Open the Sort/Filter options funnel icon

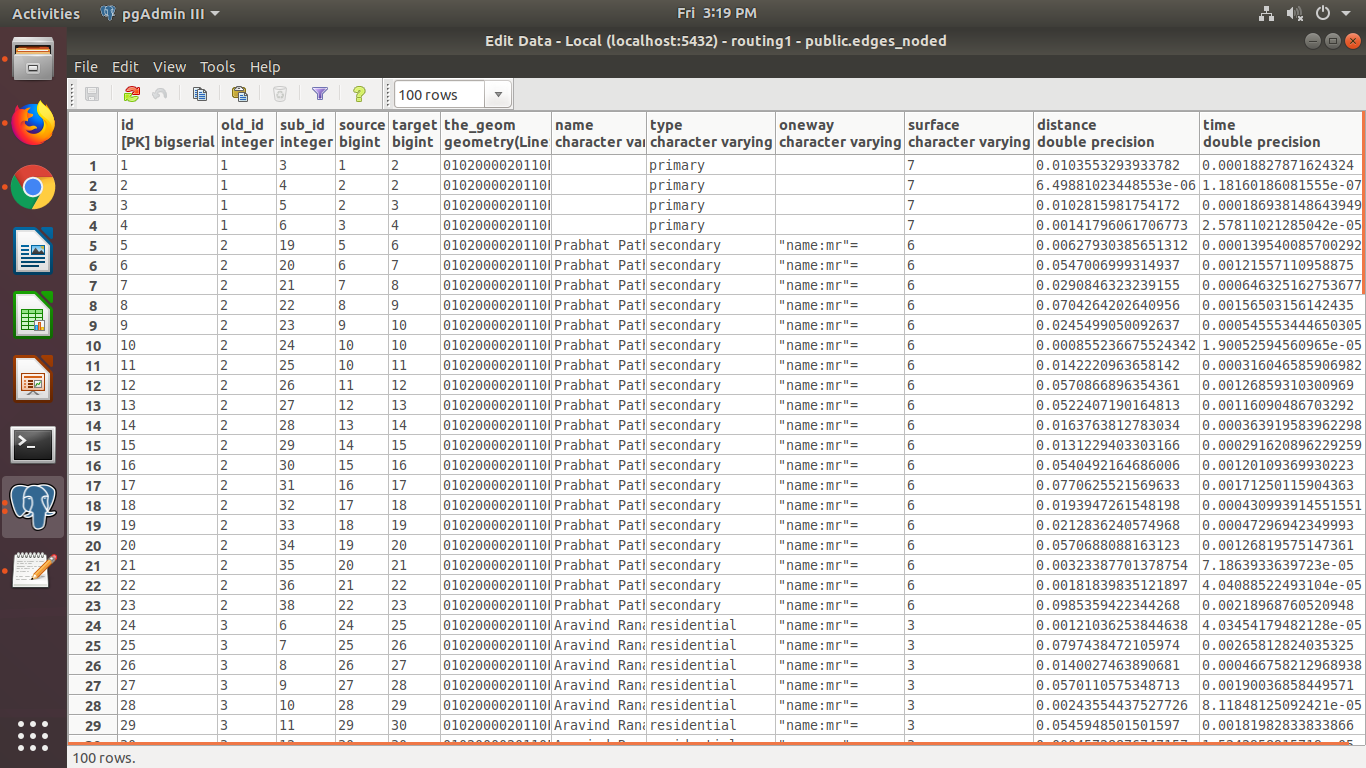click(x=320, y=94)
